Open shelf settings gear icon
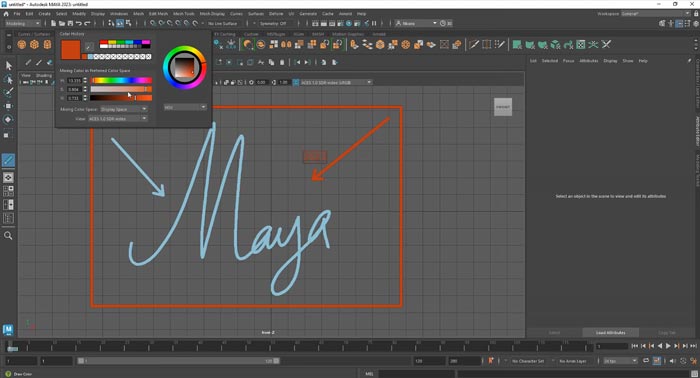This screenshot has height=378, width=700. [8, 46]
